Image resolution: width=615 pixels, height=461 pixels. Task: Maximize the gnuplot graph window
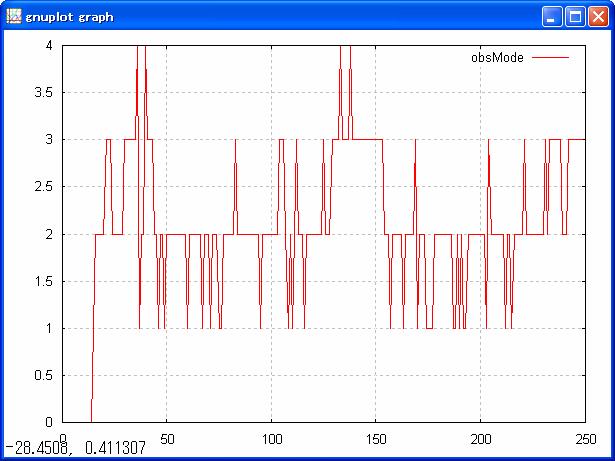tap(575, 17)
